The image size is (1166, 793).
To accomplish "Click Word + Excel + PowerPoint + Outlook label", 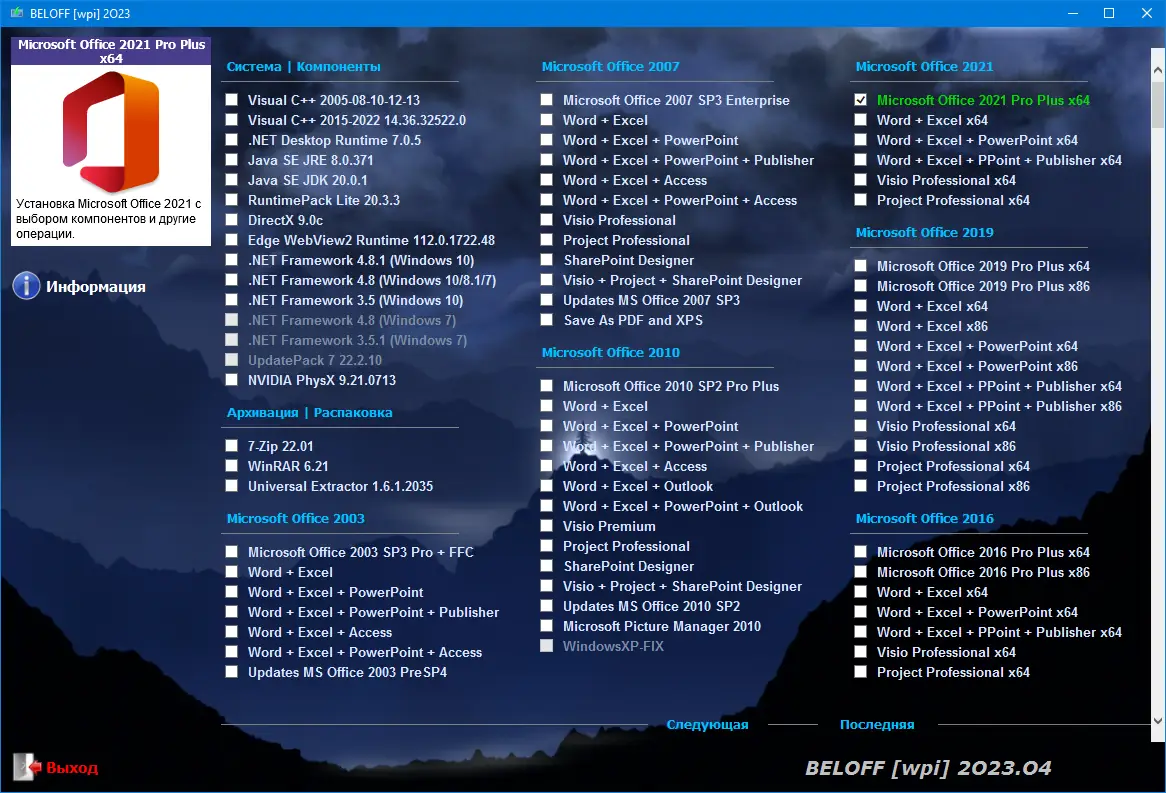I will pos(683,507).
